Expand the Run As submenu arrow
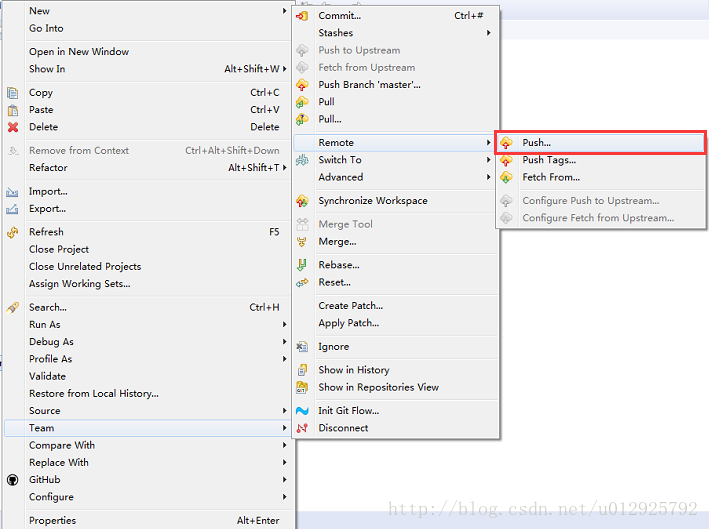 (284, 325)
